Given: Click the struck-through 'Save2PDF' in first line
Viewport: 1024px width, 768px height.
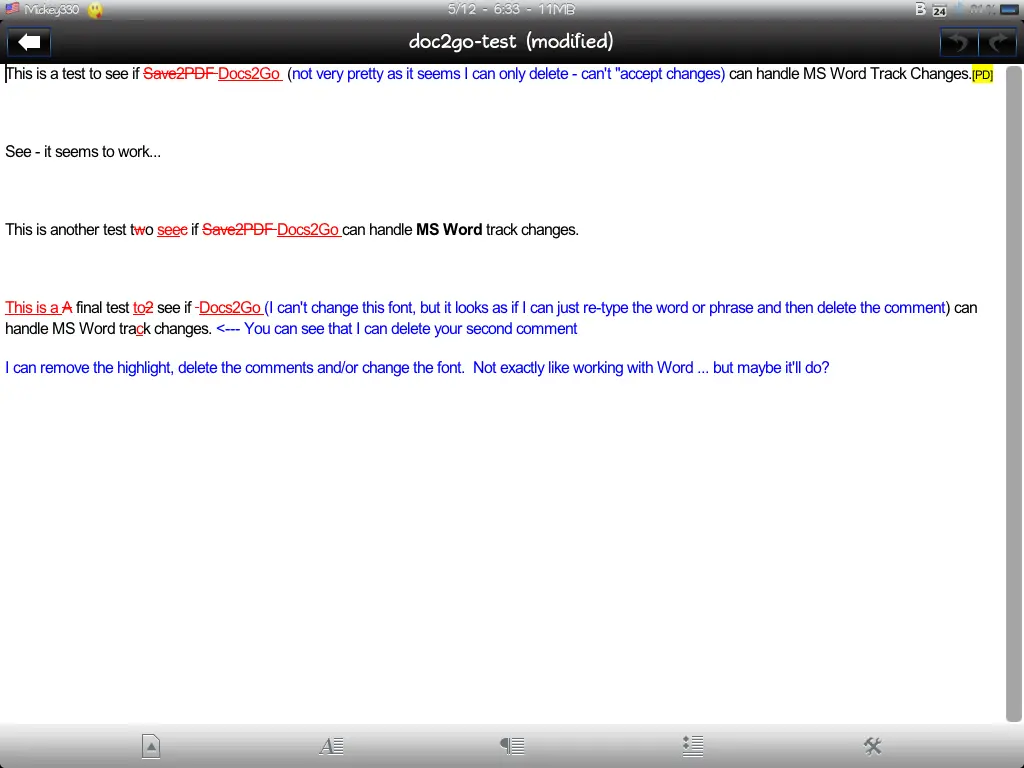Looking at the screenshot, I should pyautogui.click(x=179, y=74).
